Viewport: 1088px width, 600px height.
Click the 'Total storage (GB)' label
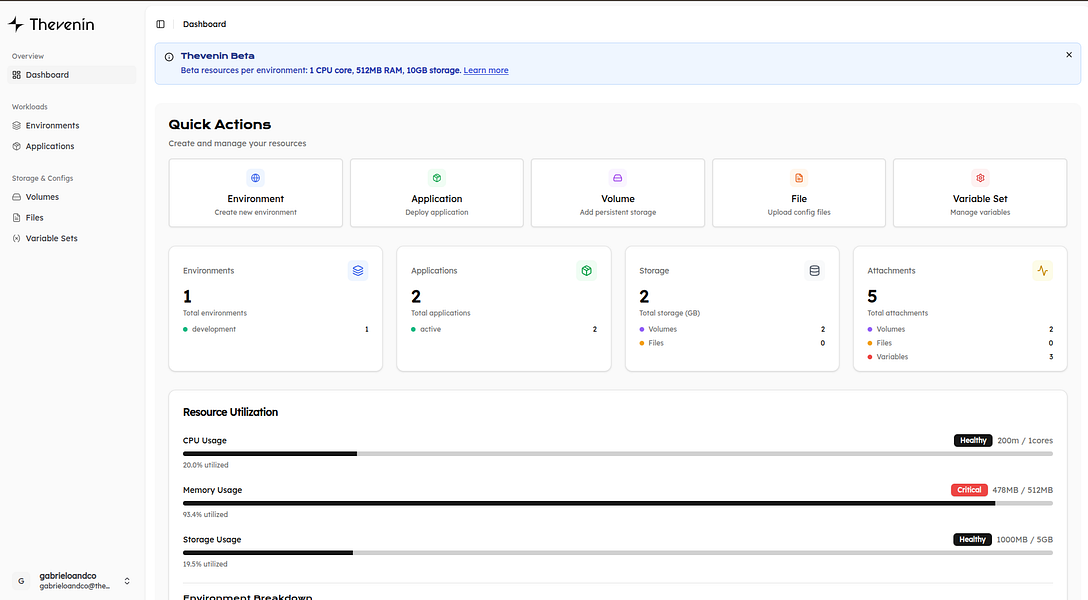670,314
